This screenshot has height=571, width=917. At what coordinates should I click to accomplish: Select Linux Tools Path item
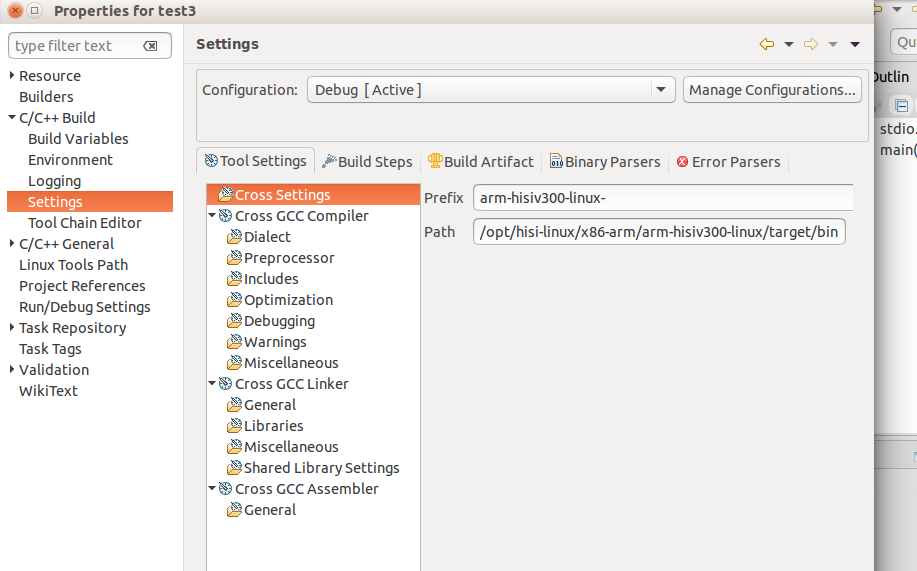[74, 265]
